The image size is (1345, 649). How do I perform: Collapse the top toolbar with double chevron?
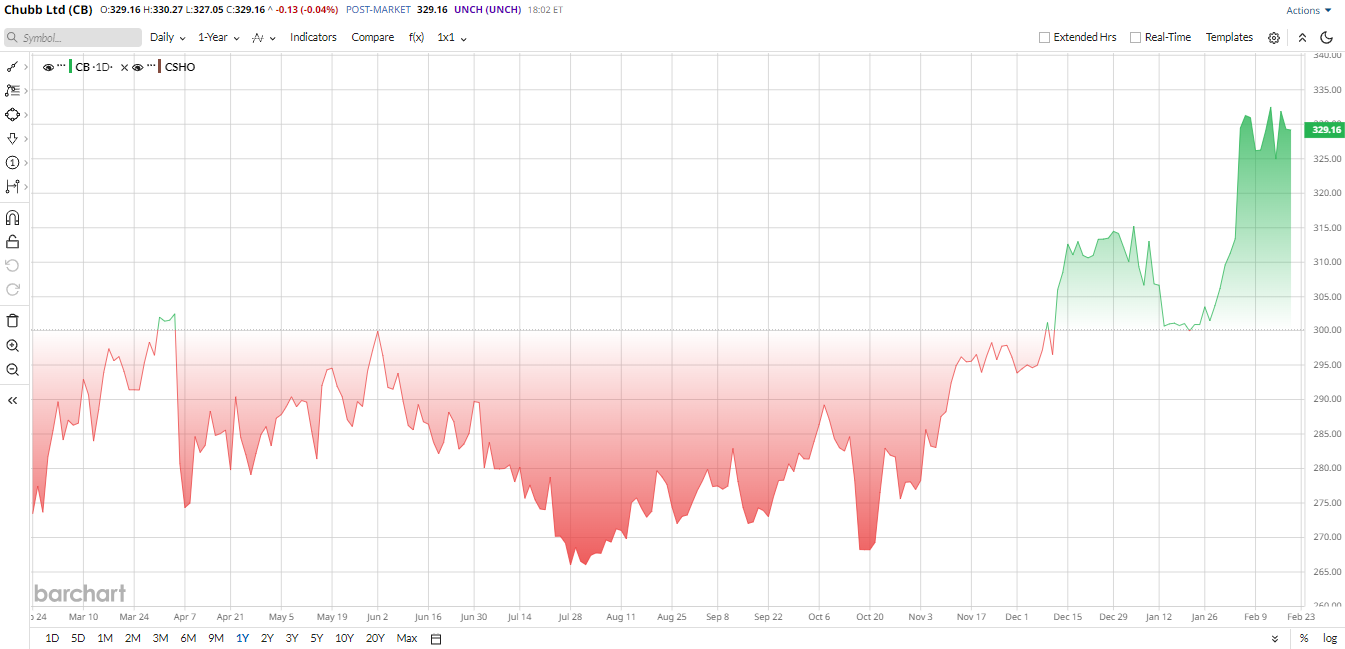coord(1302,37)
